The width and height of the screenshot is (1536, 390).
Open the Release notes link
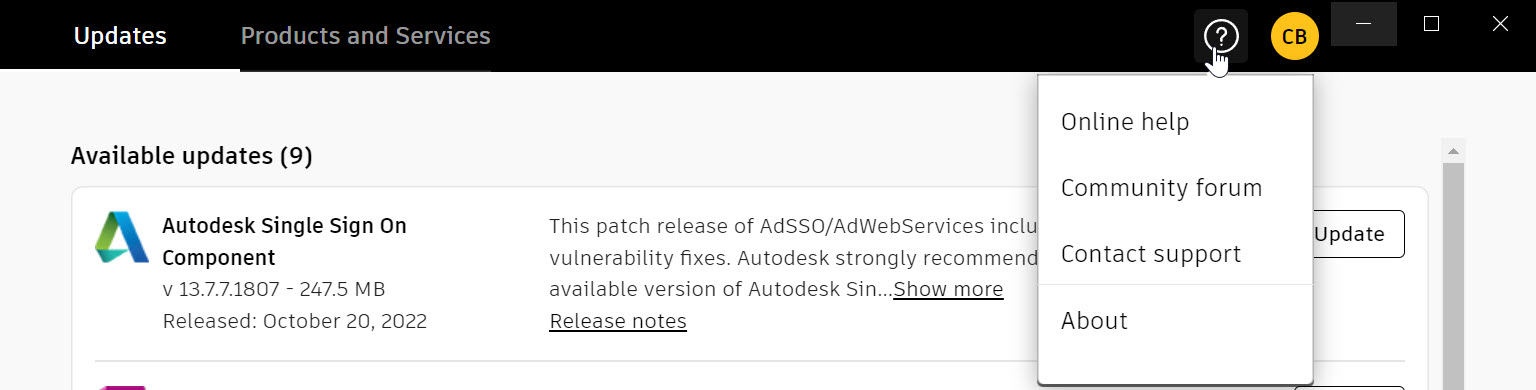pyautogui.click(x=618, y=321)
